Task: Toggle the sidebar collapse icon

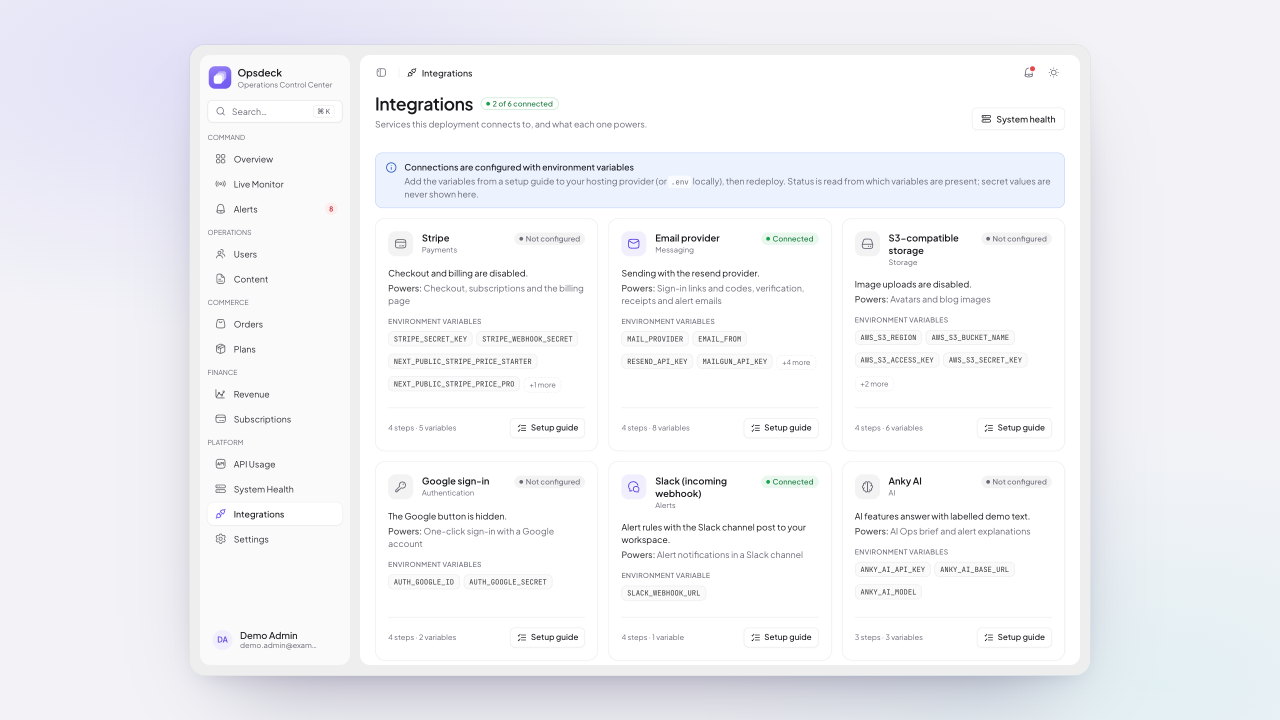Action: pos(381,73)
